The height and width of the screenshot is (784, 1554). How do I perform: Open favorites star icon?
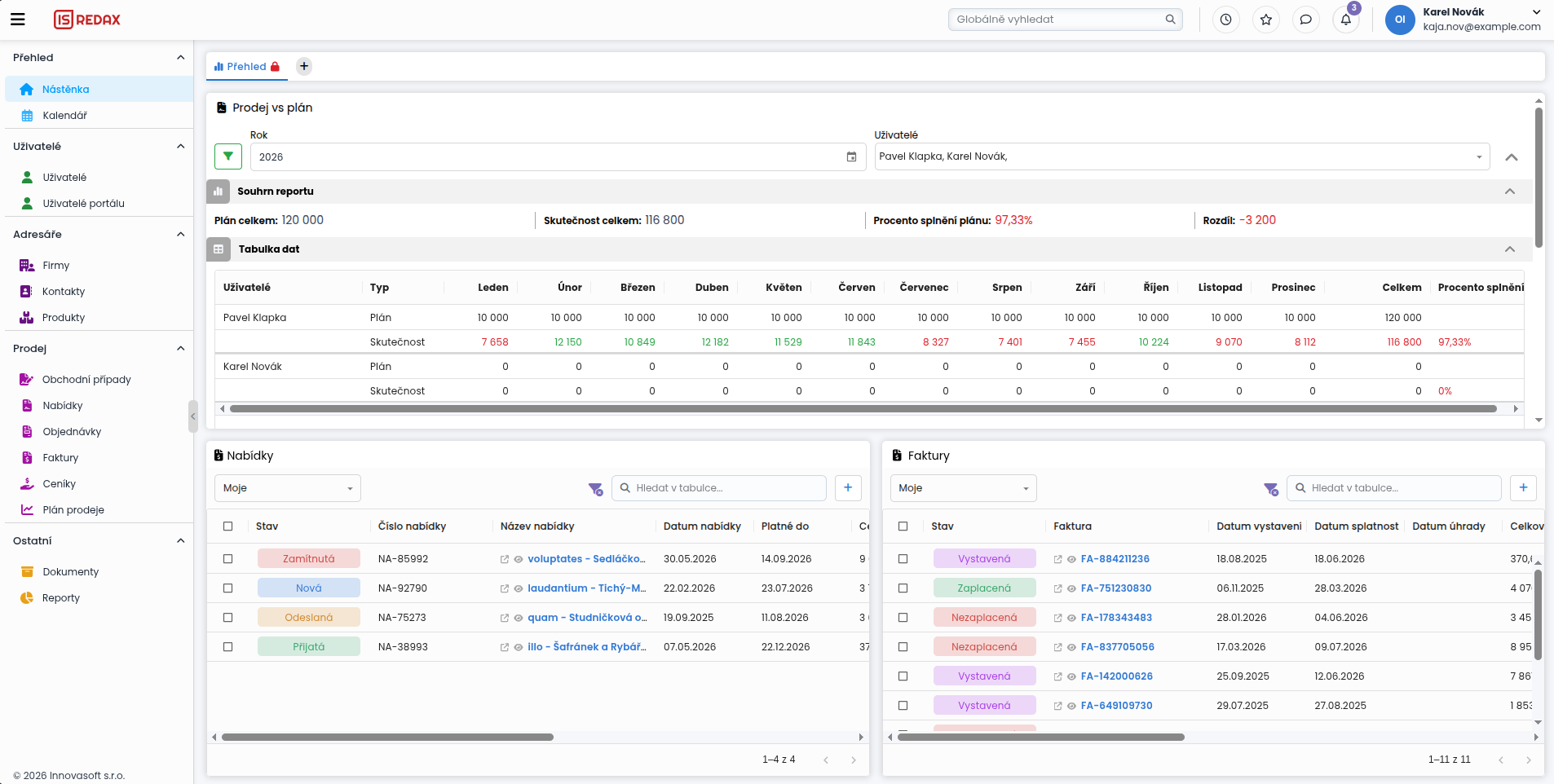(x=1265, y=20)
